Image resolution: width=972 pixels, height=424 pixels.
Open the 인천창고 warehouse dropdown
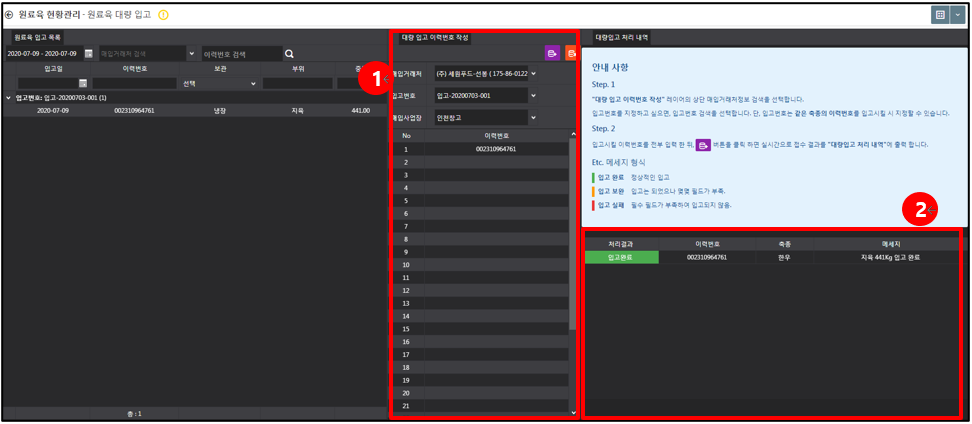click(x=485, y=118)
